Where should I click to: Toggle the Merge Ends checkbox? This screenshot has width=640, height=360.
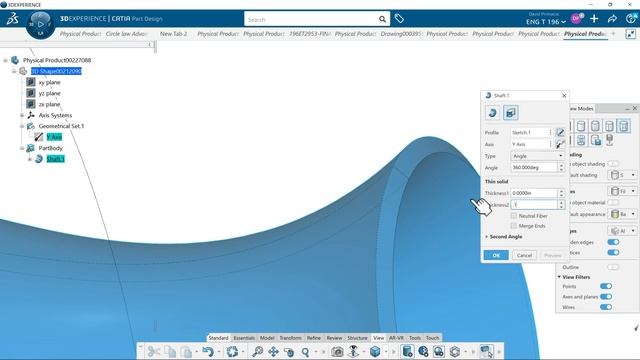click(513, 226)
